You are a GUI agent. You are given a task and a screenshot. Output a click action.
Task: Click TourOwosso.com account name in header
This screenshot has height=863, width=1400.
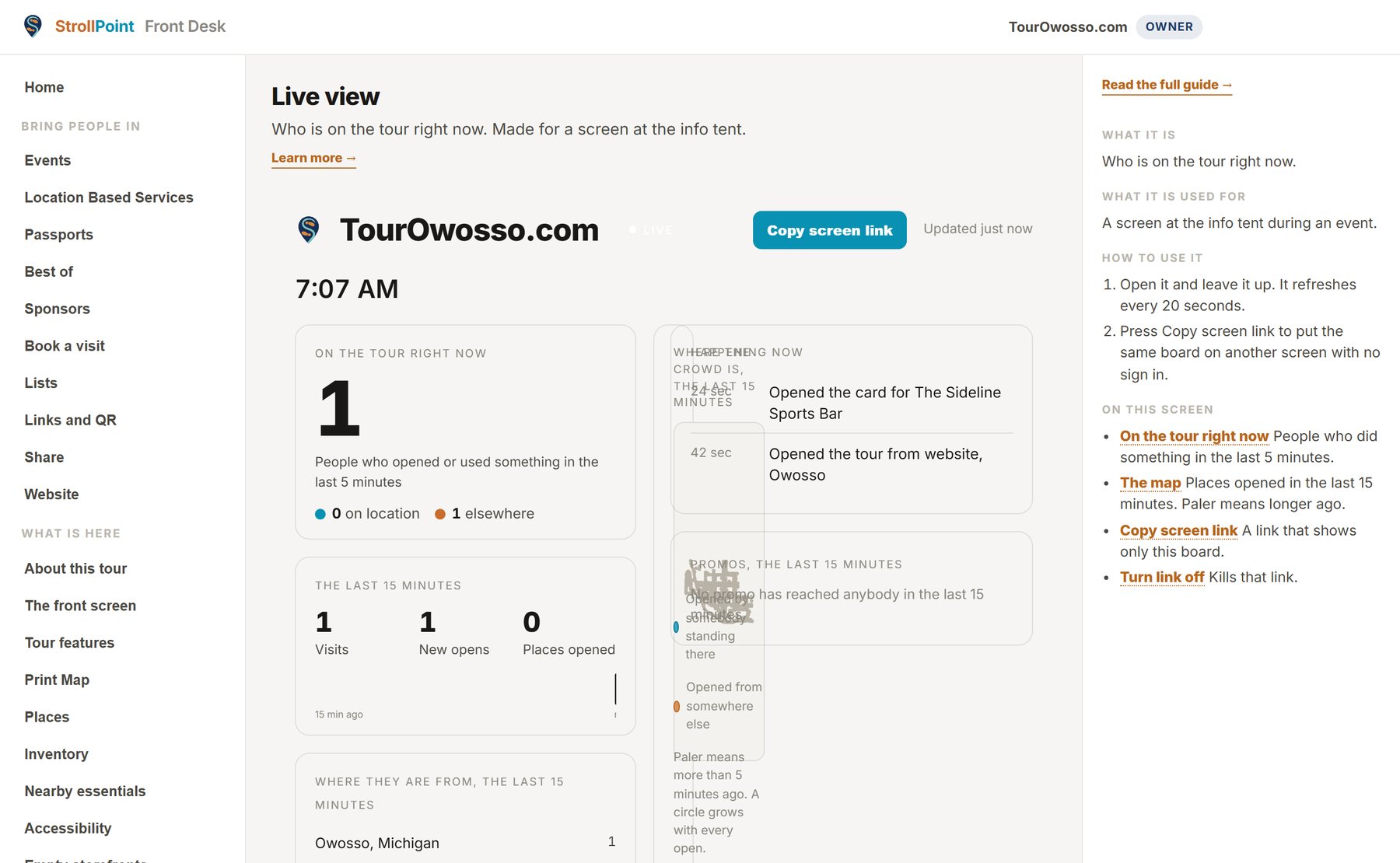1068,27
